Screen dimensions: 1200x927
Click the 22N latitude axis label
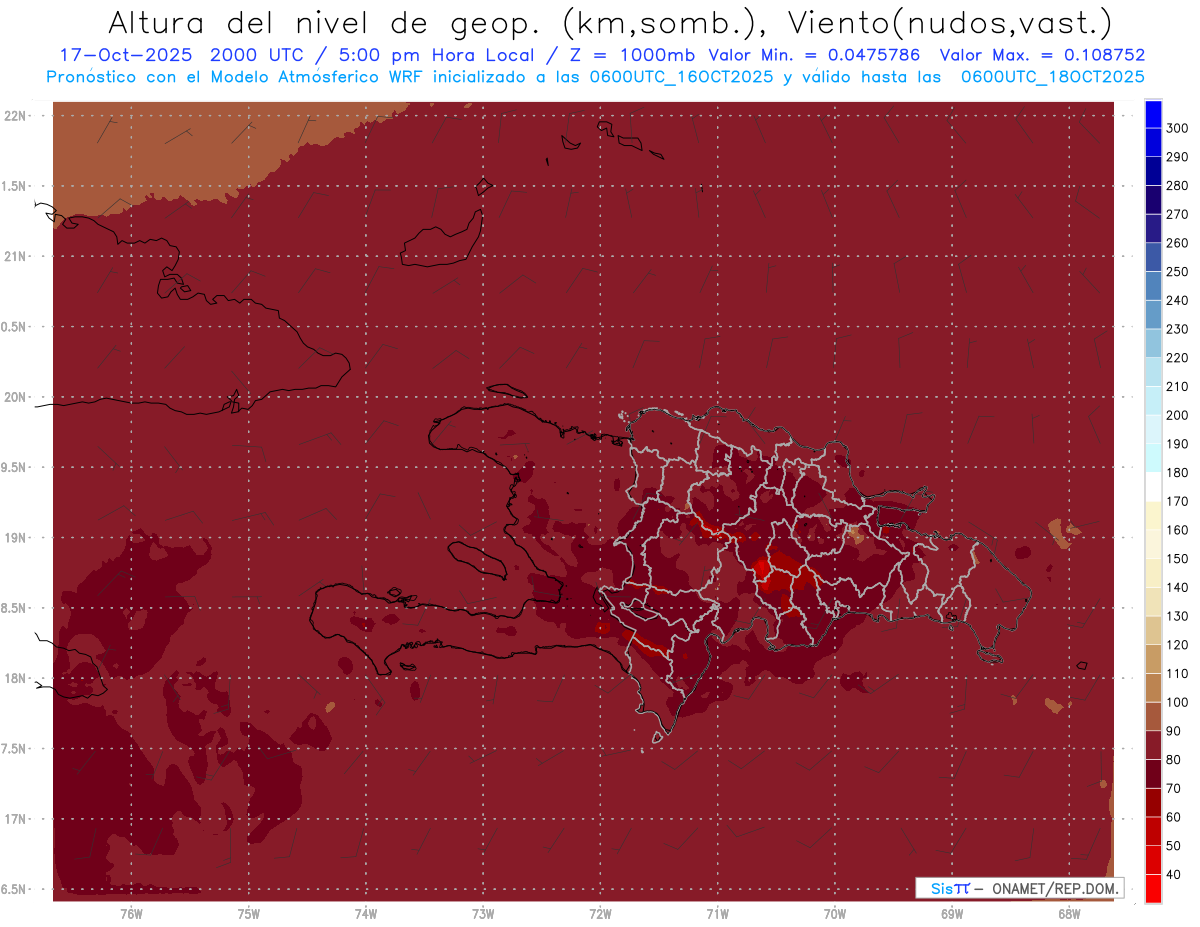(x=18, y=116)
